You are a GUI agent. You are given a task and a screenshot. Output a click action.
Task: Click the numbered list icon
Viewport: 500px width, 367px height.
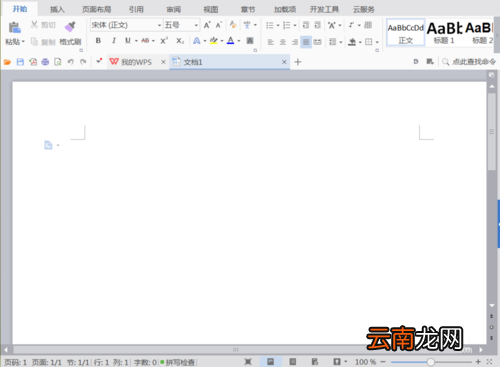(286, 25)
